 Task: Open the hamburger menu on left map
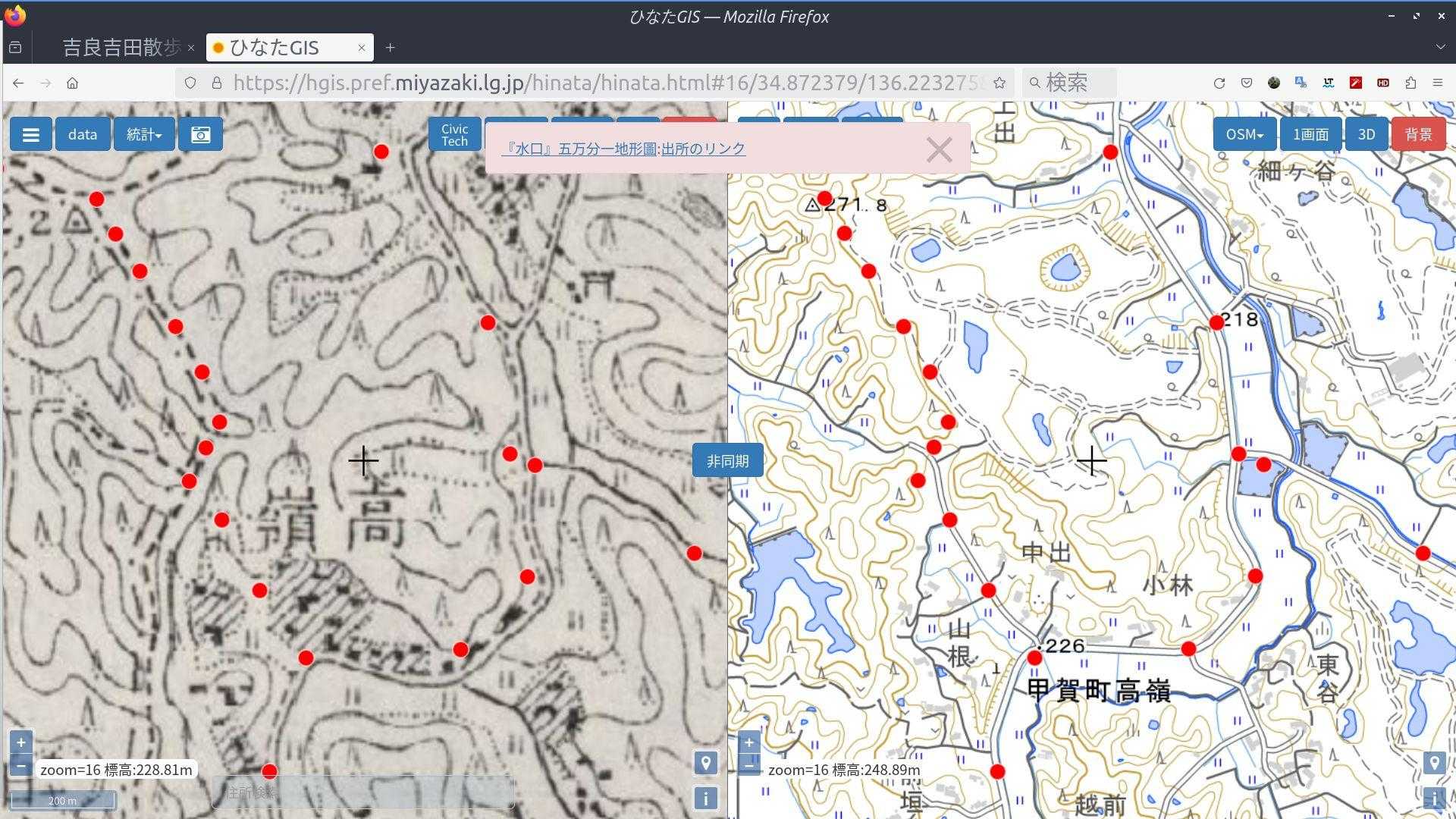31,134
